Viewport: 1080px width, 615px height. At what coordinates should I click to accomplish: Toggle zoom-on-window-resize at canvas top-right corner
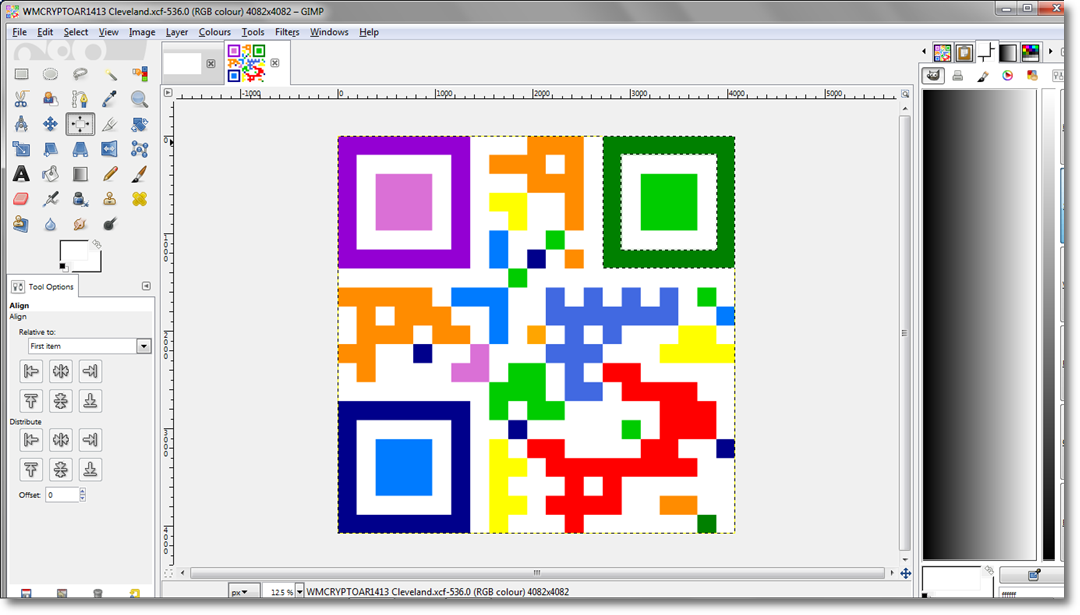905,94
